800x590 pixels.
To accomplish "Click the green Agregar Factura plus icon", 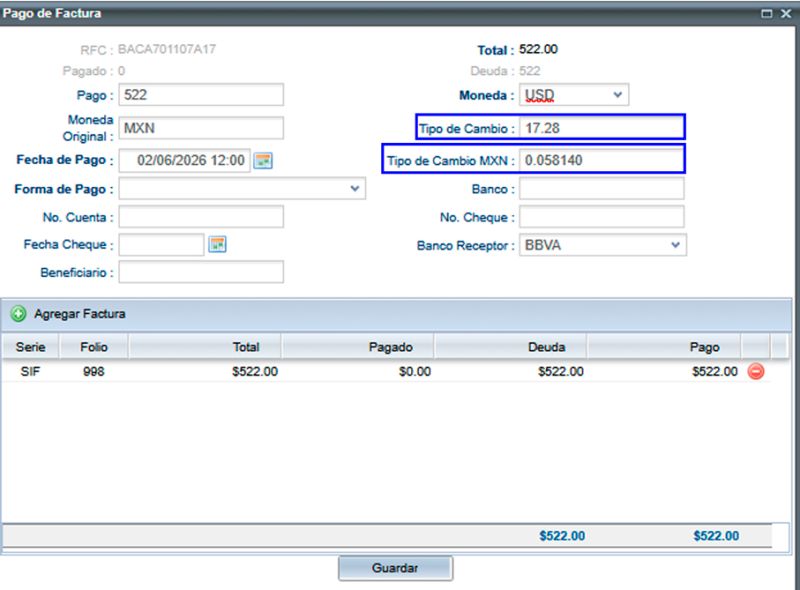I will pyautogui.click(x=18, y=313).
